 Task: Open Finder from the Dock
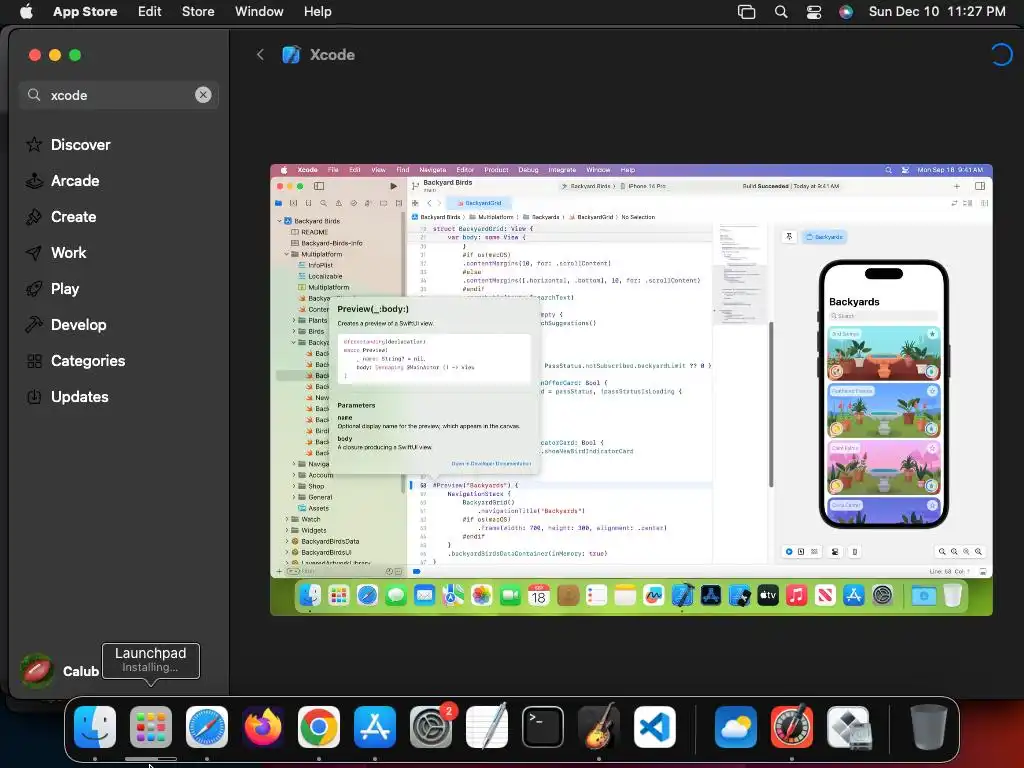coord(95,727)
